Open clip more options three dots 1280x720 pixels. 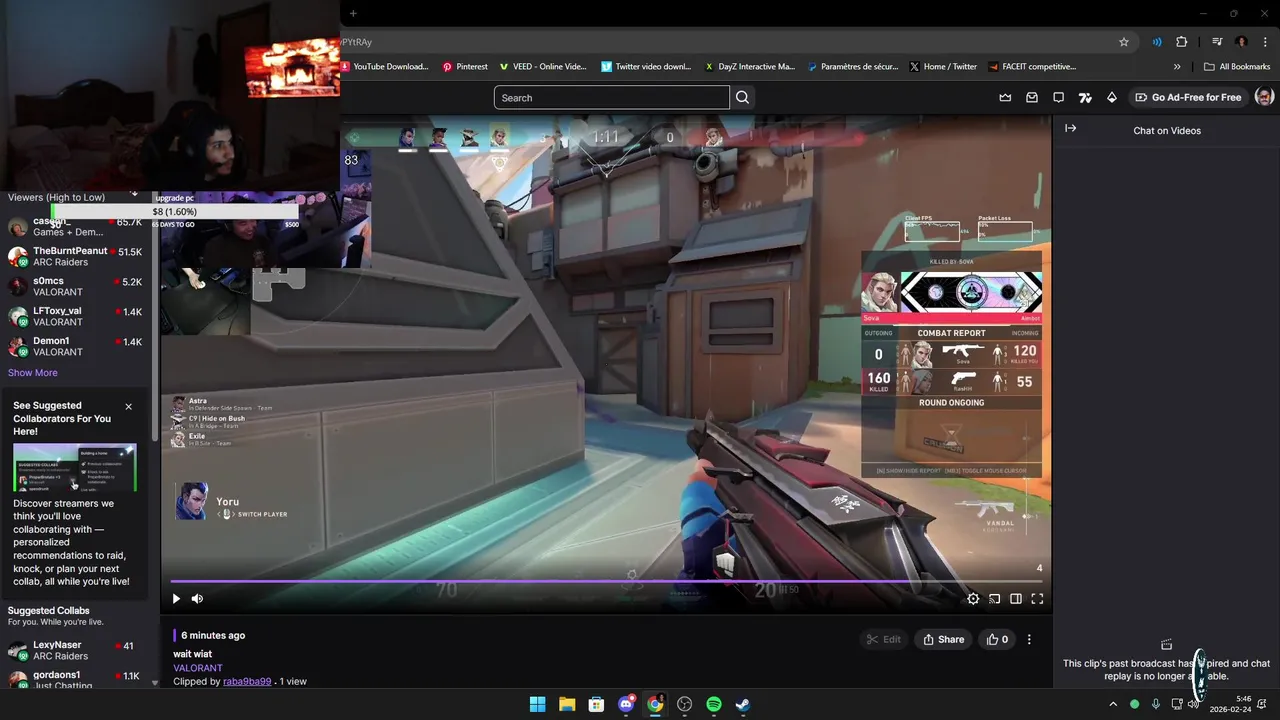(x=1029, y=639)
